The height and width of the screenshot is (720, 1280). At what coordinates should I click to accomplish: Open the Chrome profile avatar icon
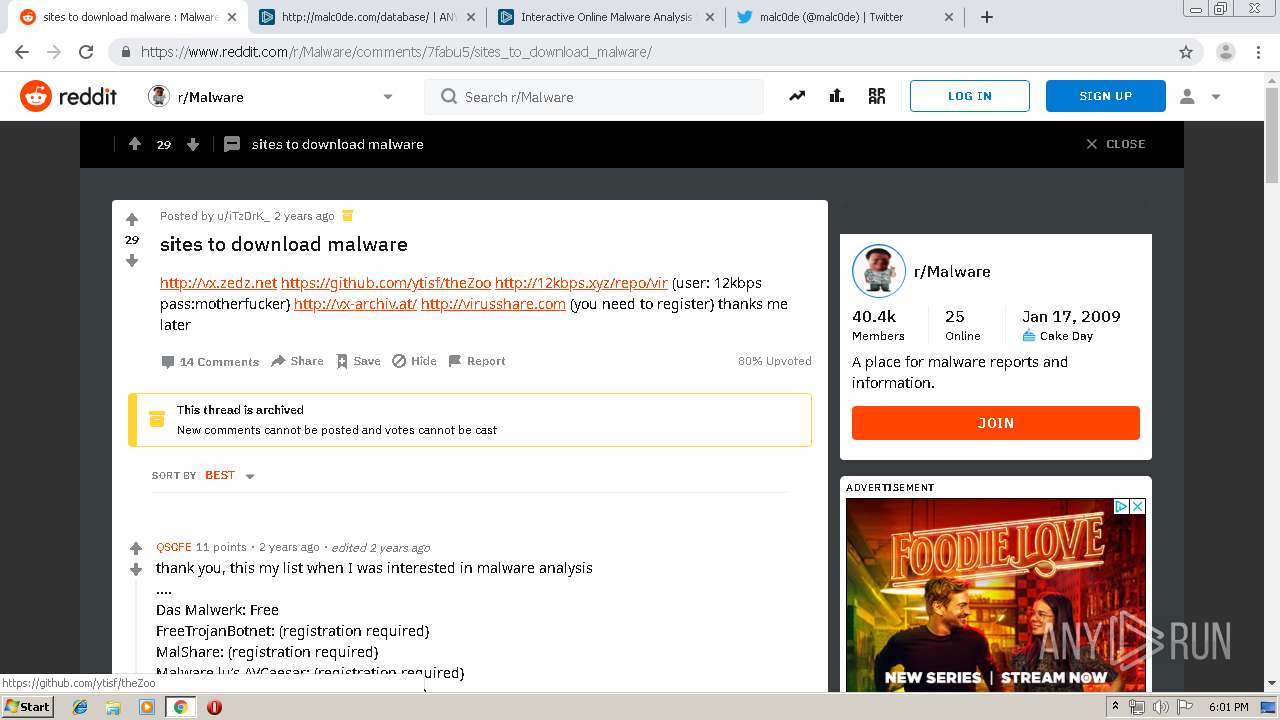(1226, 52)
